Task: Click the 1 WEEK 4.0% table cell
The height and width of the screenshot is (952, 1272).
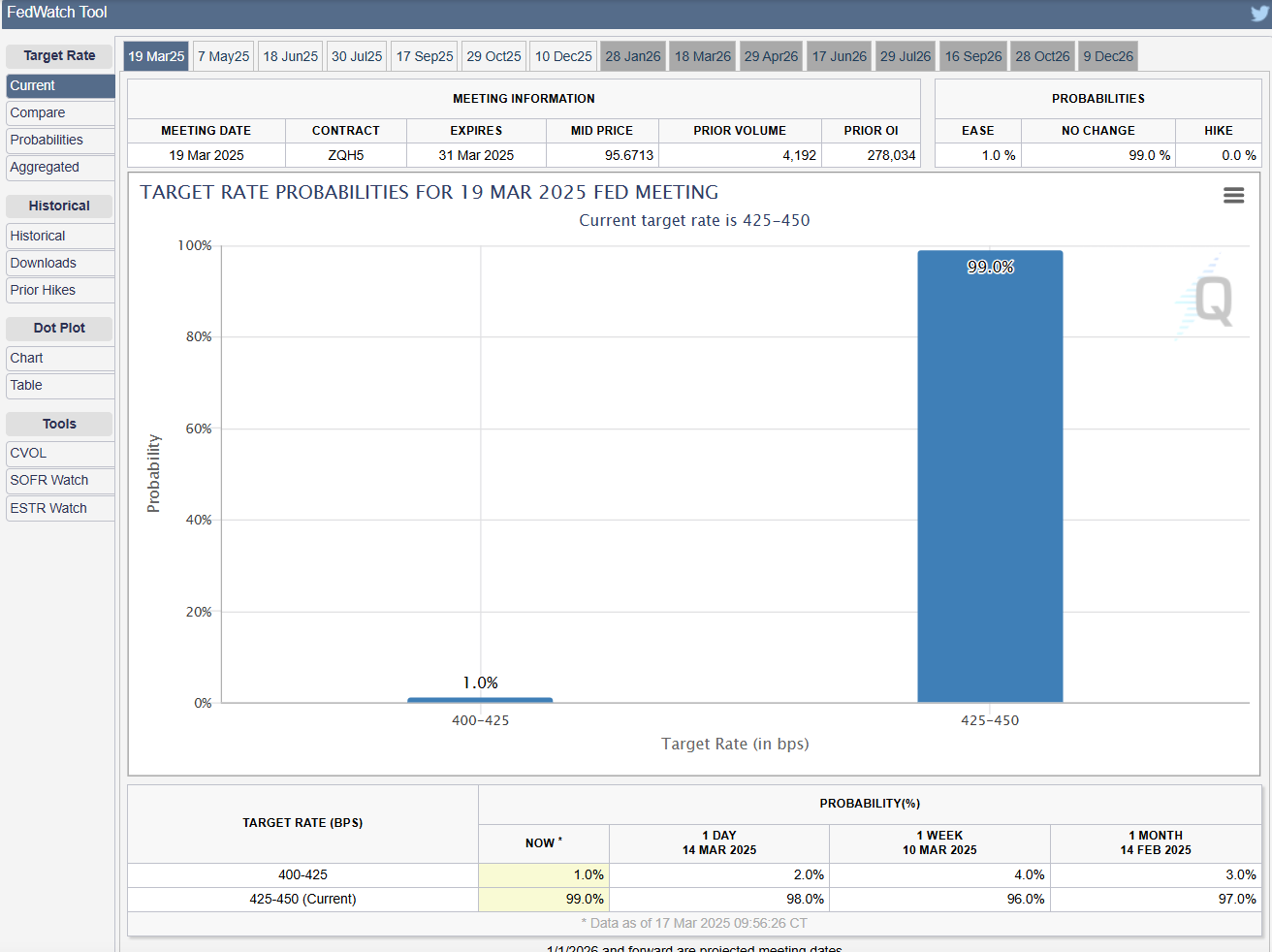Action: point(939,874)
